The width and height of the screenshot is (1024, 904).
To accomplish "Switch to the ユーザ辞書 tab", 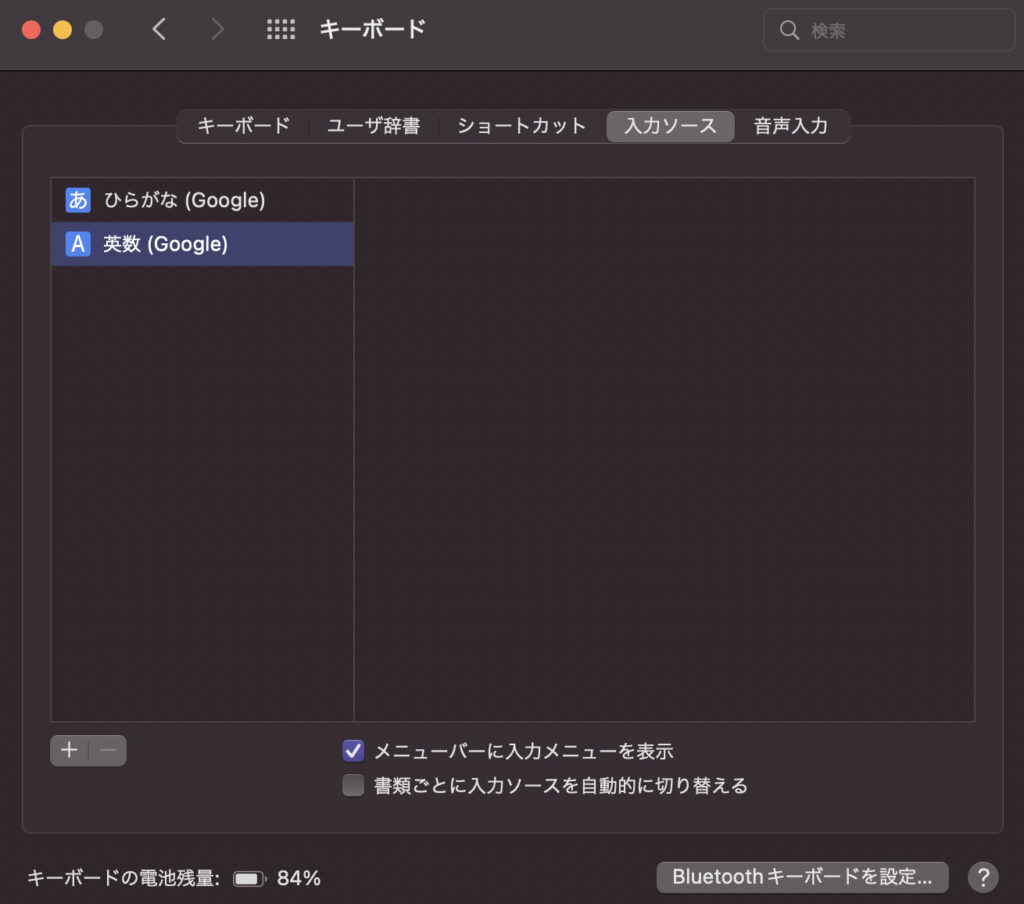I will (x=374, y=126).
